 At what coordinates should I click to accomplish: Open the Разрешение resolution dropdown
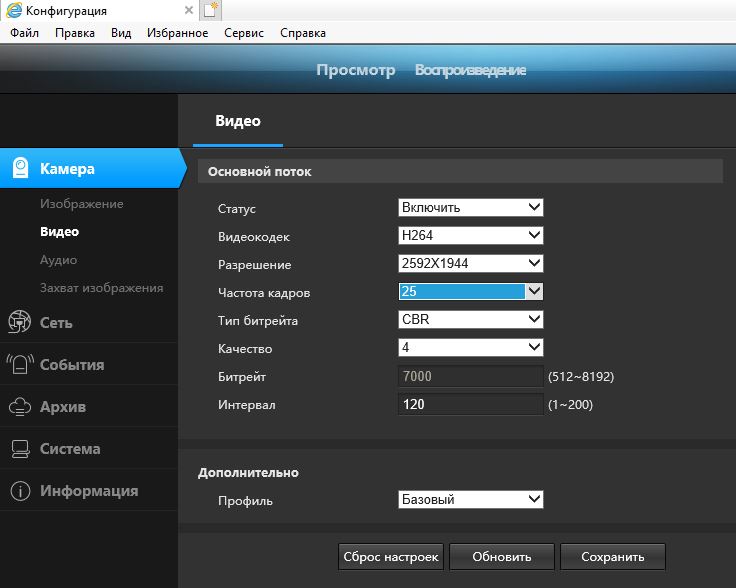click(470, 264)
